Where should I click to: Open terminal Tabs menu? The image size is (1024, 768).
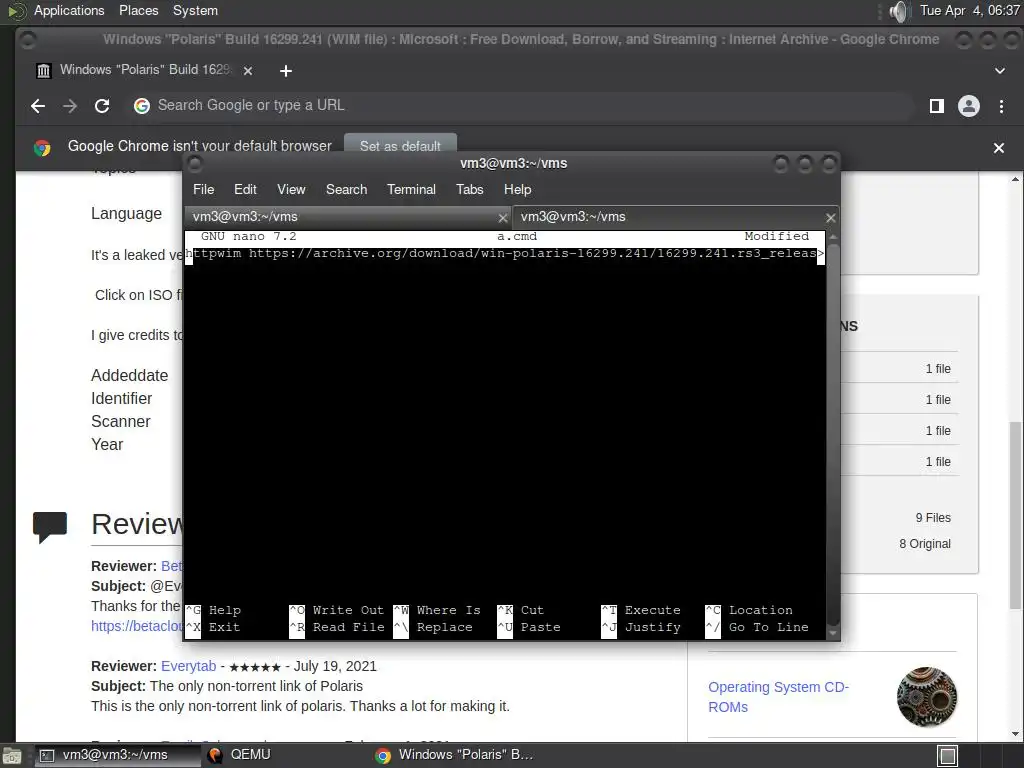pyautogui.click(x=470, y=189)
